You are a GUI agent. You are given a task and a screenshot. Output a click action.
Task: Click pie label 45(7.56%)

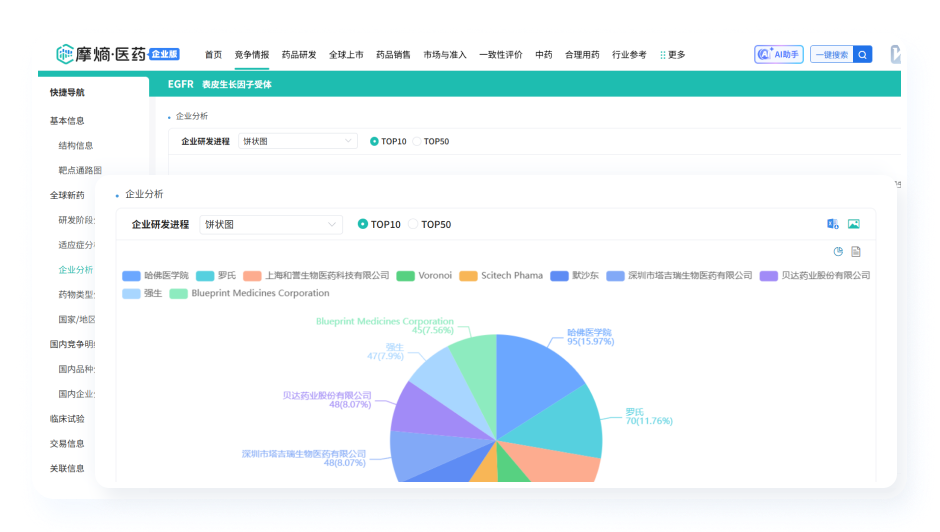coord(433,330)
